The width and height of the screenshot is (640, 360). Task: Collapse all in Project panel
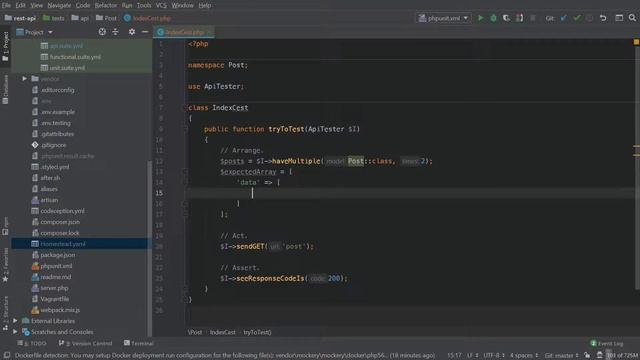coord(116,32)
